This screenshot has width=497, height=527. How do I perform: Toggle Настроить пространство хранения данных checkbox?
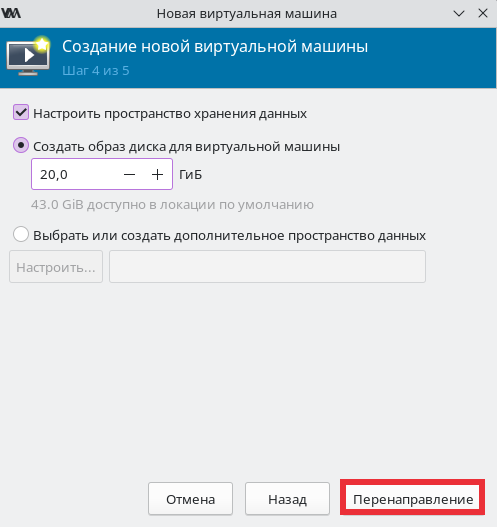tap(21, 112)
